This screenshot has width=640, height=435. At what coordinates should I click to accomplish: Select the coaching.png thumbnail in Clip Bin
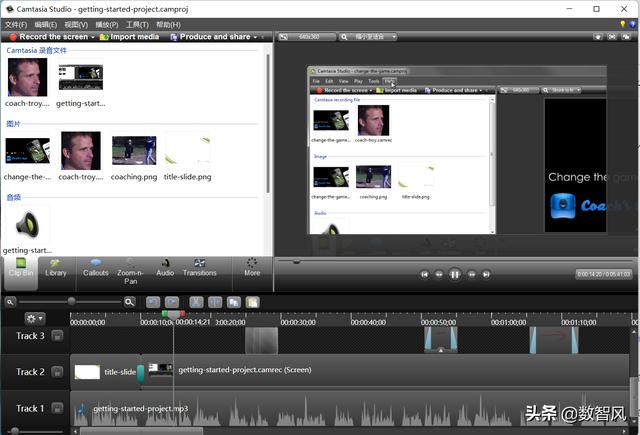134,151
